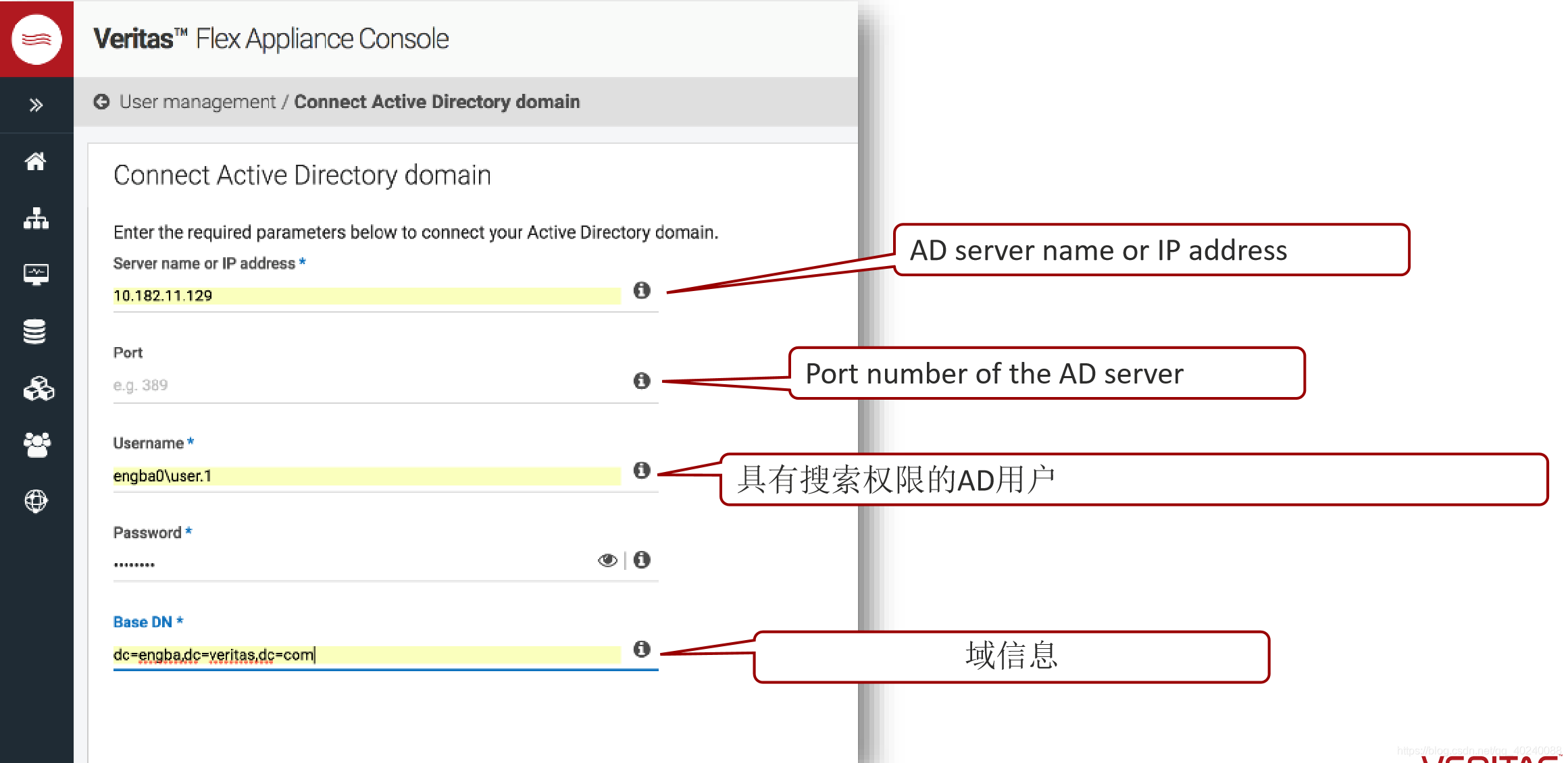Show info for the Port field
This screenshot has width=1568, height=763.
642,381
